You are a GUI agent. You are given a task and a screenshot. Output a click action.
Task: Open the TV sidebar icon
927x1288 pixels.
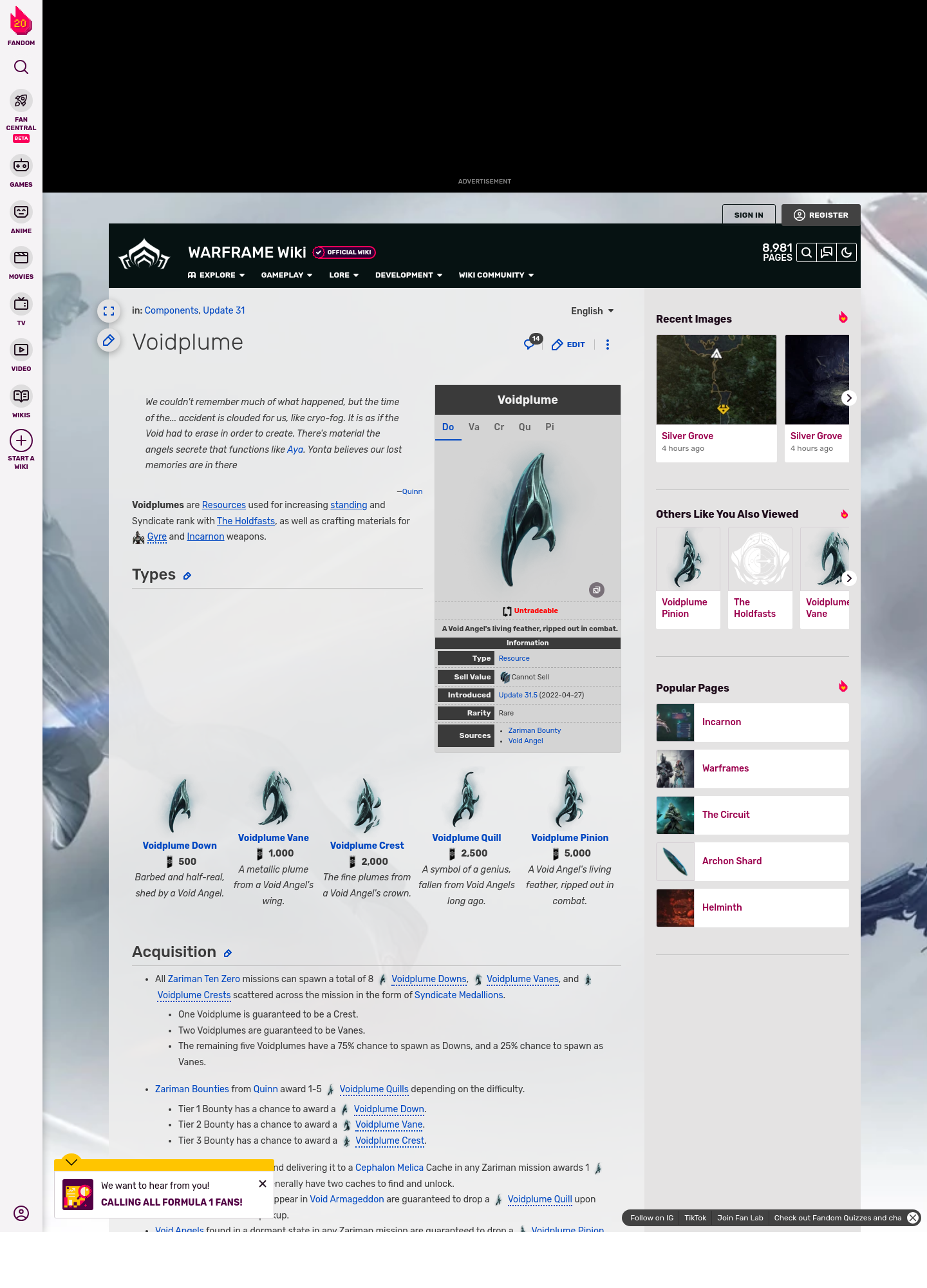(x=21, y=304)
